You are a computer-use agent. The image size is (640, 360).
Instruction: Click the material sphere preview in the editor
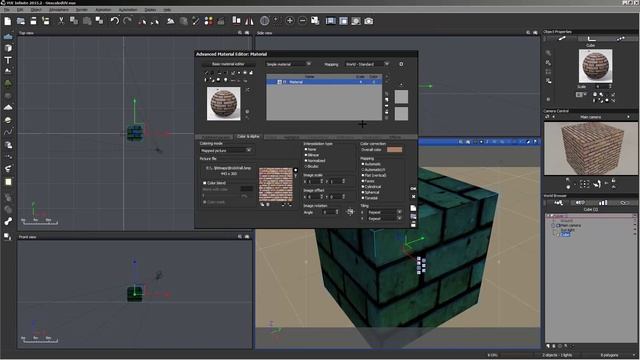pyautogui.click(x=224, y=104)
